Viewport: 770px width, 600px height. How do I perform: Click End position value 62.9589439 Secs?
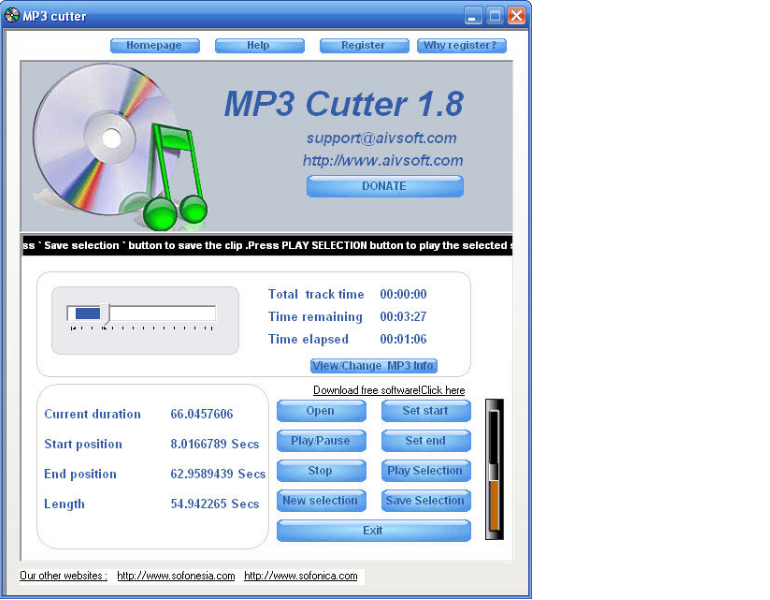coord(218,474)
